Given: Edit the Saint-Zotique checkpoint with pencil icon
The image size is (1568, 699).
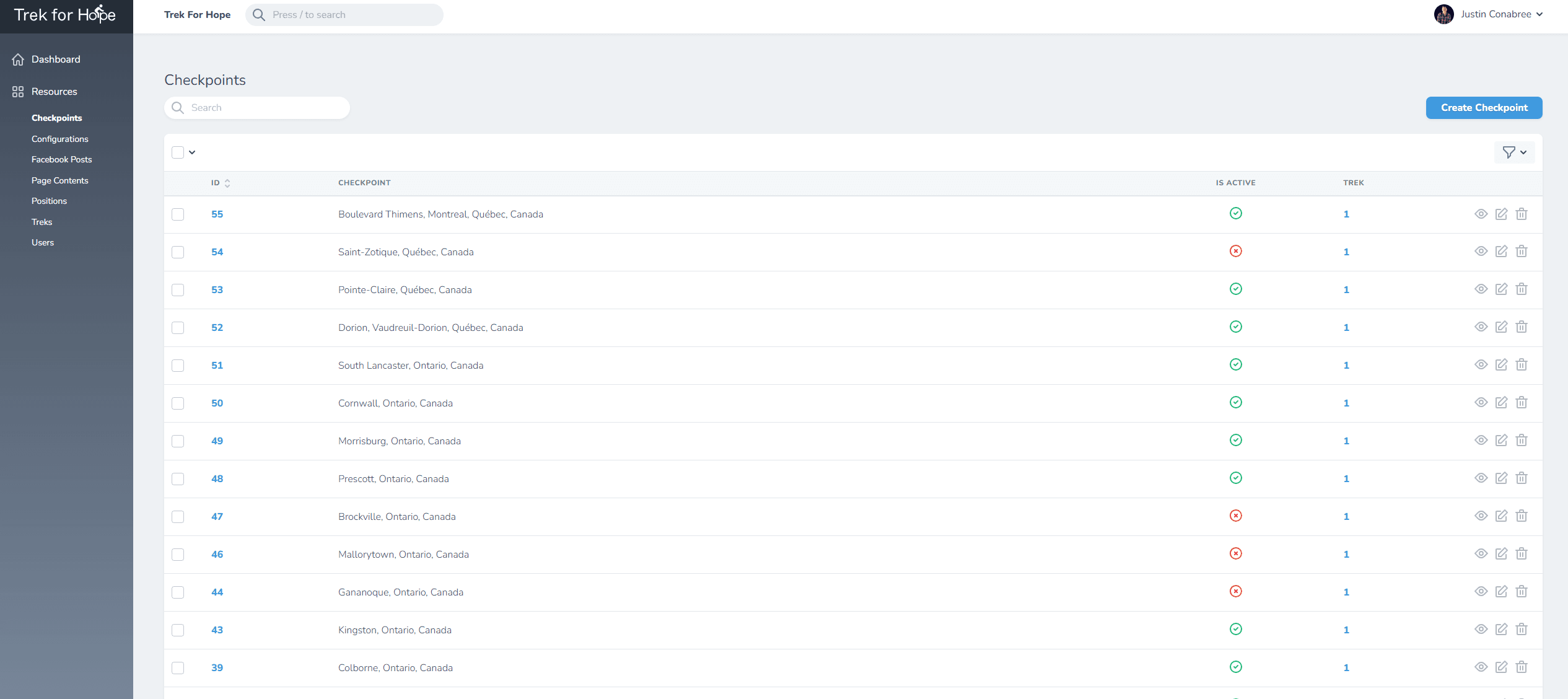Looking at the screenshot, I should (x=1501, y=252).
